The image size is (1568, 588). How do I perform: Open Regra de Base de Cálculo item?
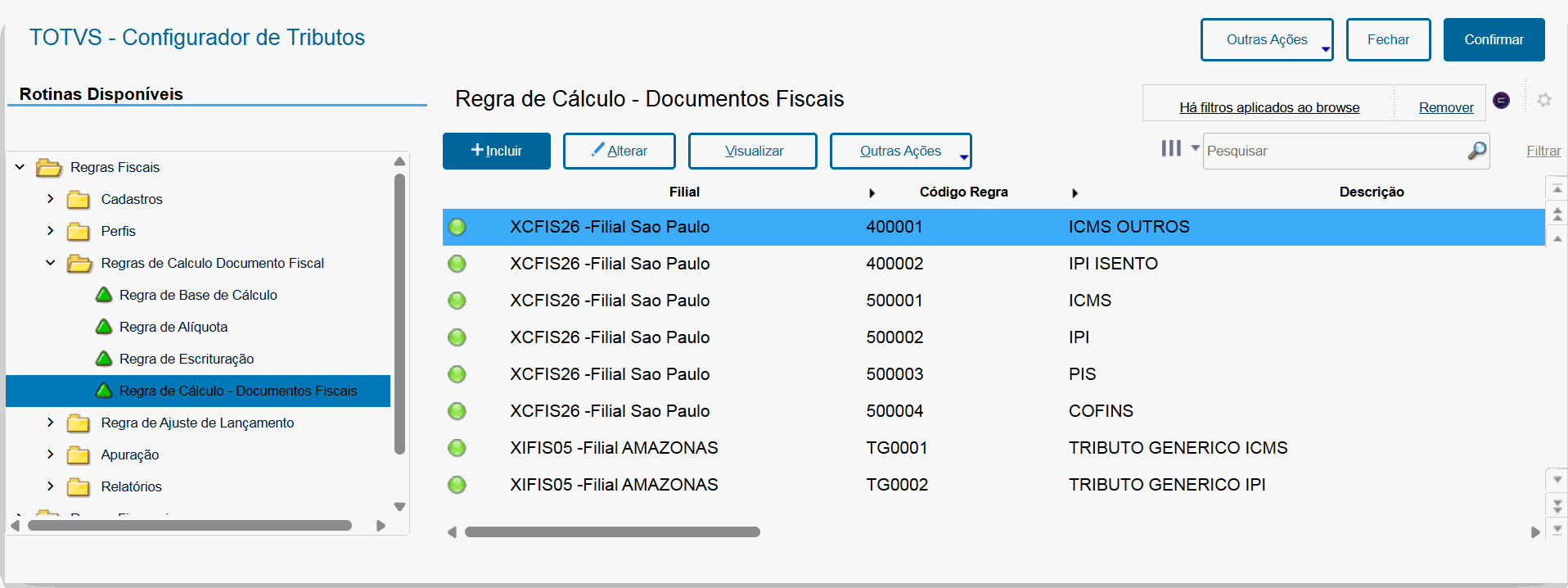tap(198, 295)
